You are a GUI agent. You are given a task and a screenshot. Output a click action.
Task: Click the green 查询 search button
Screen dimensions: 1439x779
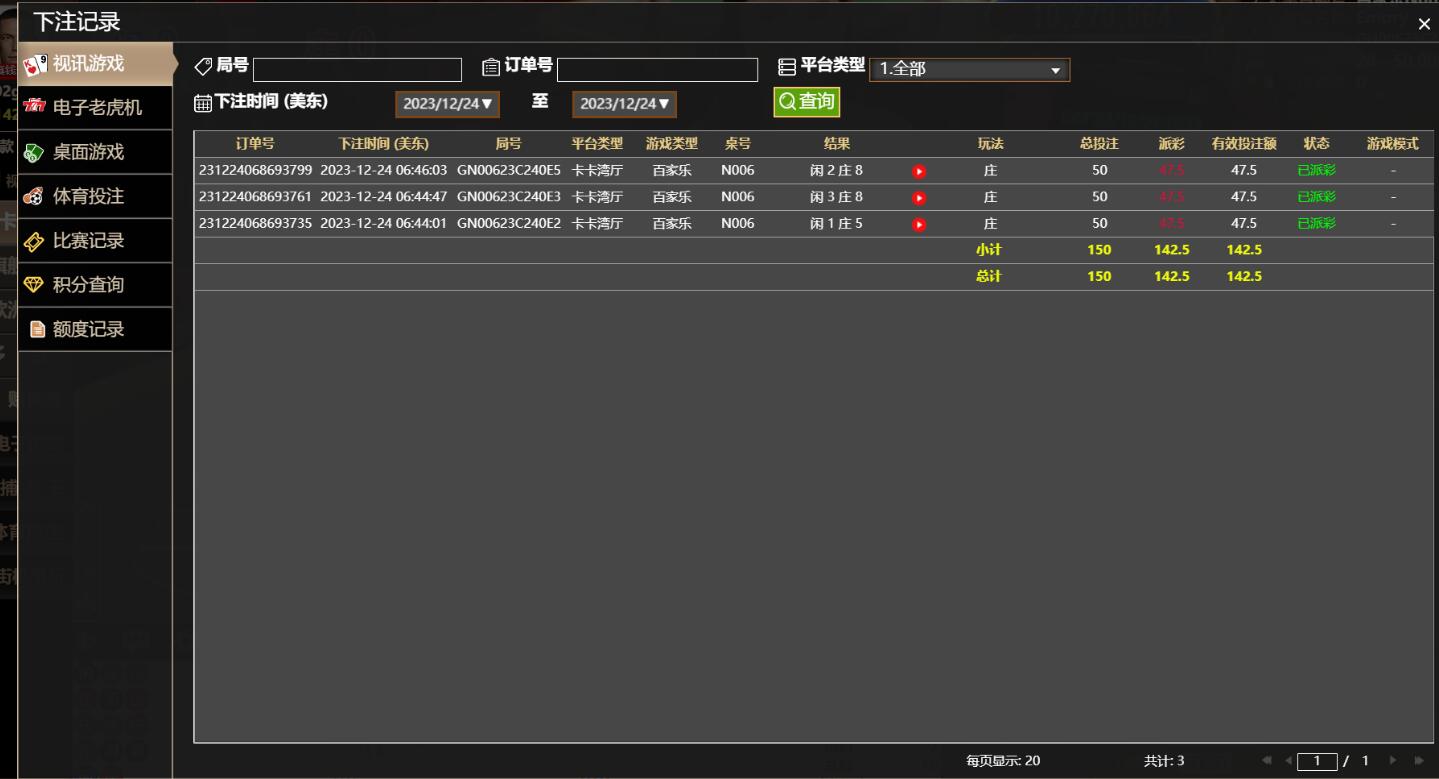point(806,102)
